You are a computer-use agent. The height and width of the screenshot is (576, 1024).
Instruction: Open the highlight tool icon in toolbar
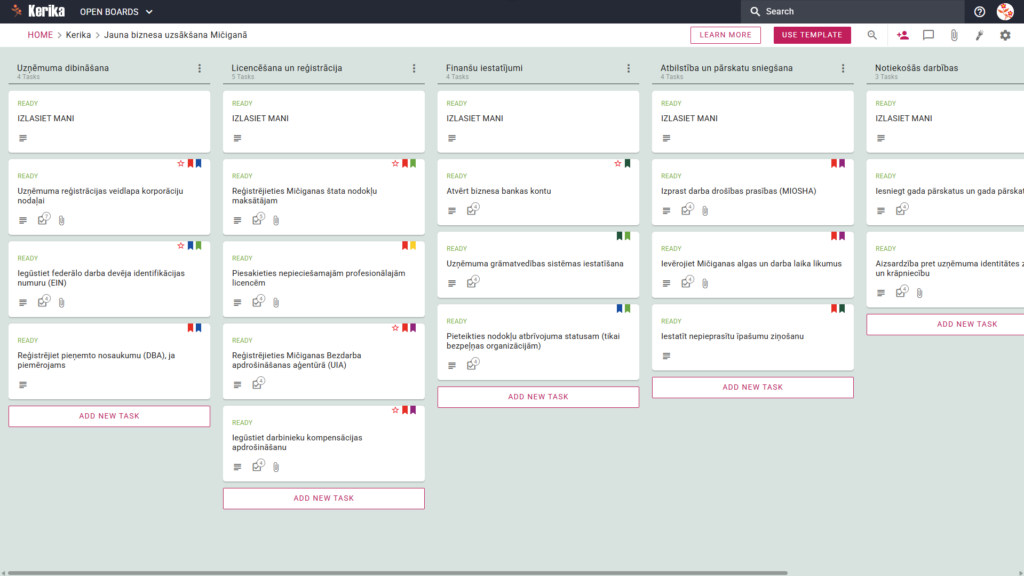(x=980, y=35)
